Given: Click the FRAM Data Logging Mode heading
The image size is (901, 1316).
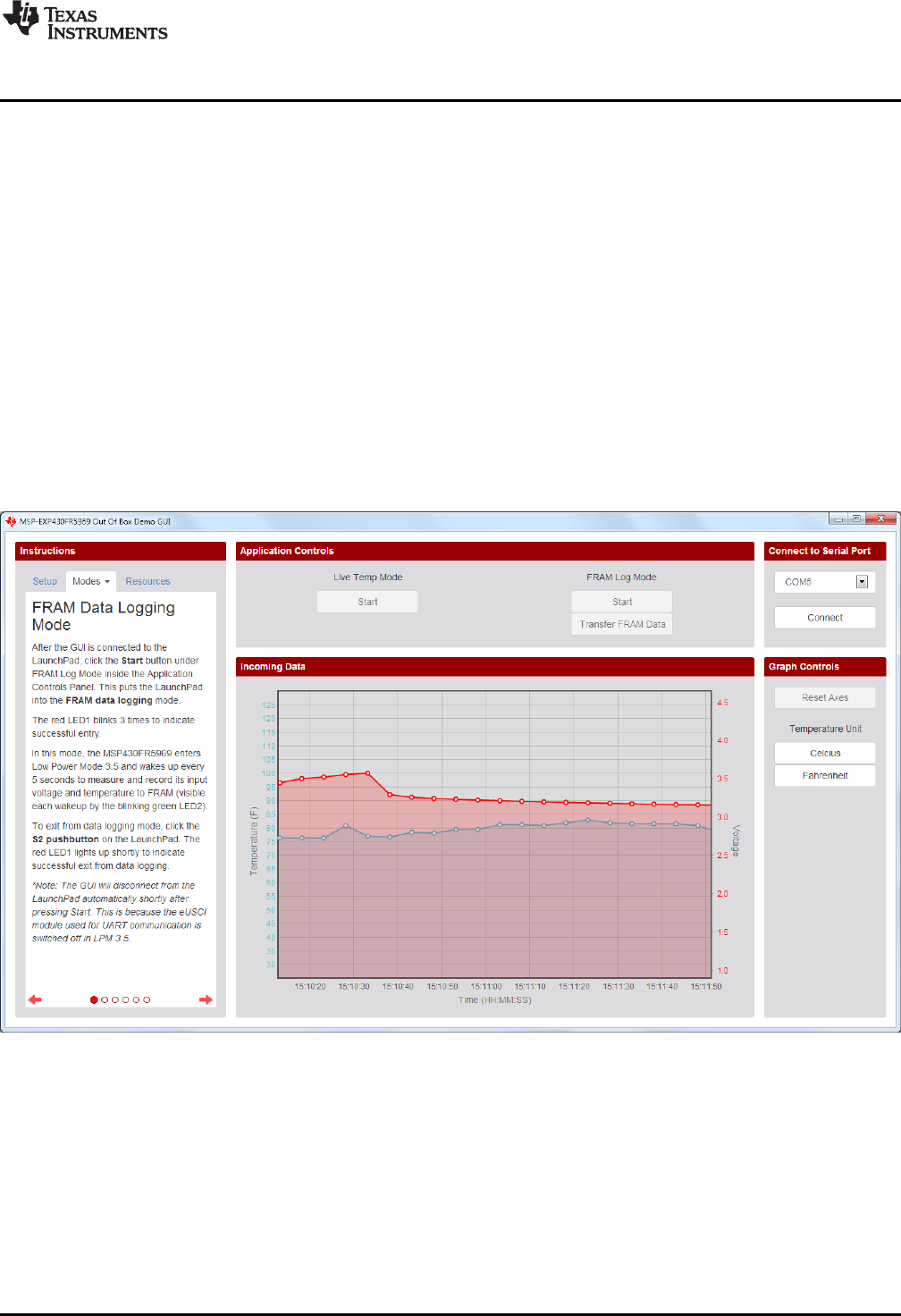Looking at the screenshot, I should [103, 616].
